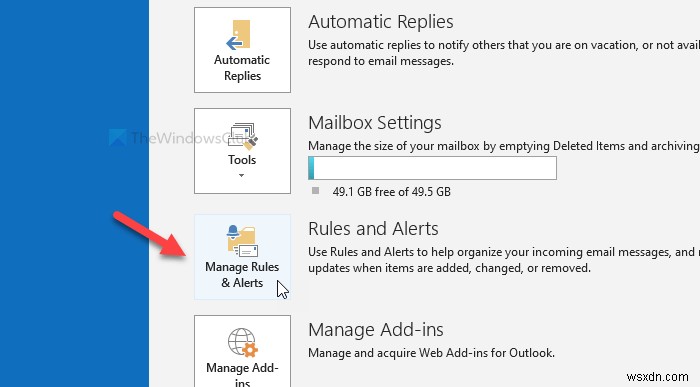Viewport: 700px width, 387px height.
Task: Open the Manage Add-ins button label
Action: point(242,375)
